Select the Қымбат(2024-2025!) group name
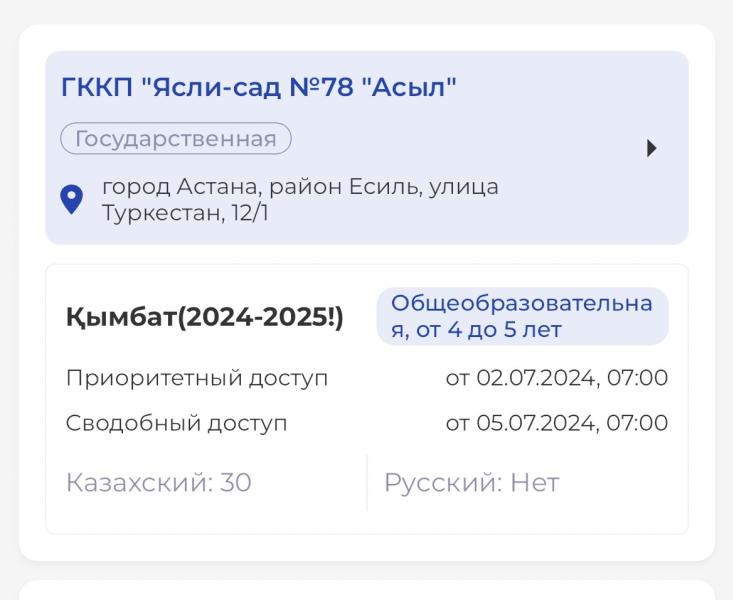Image resolution: width=733 pixels, height=600 pixels. [x=205, y=317]
